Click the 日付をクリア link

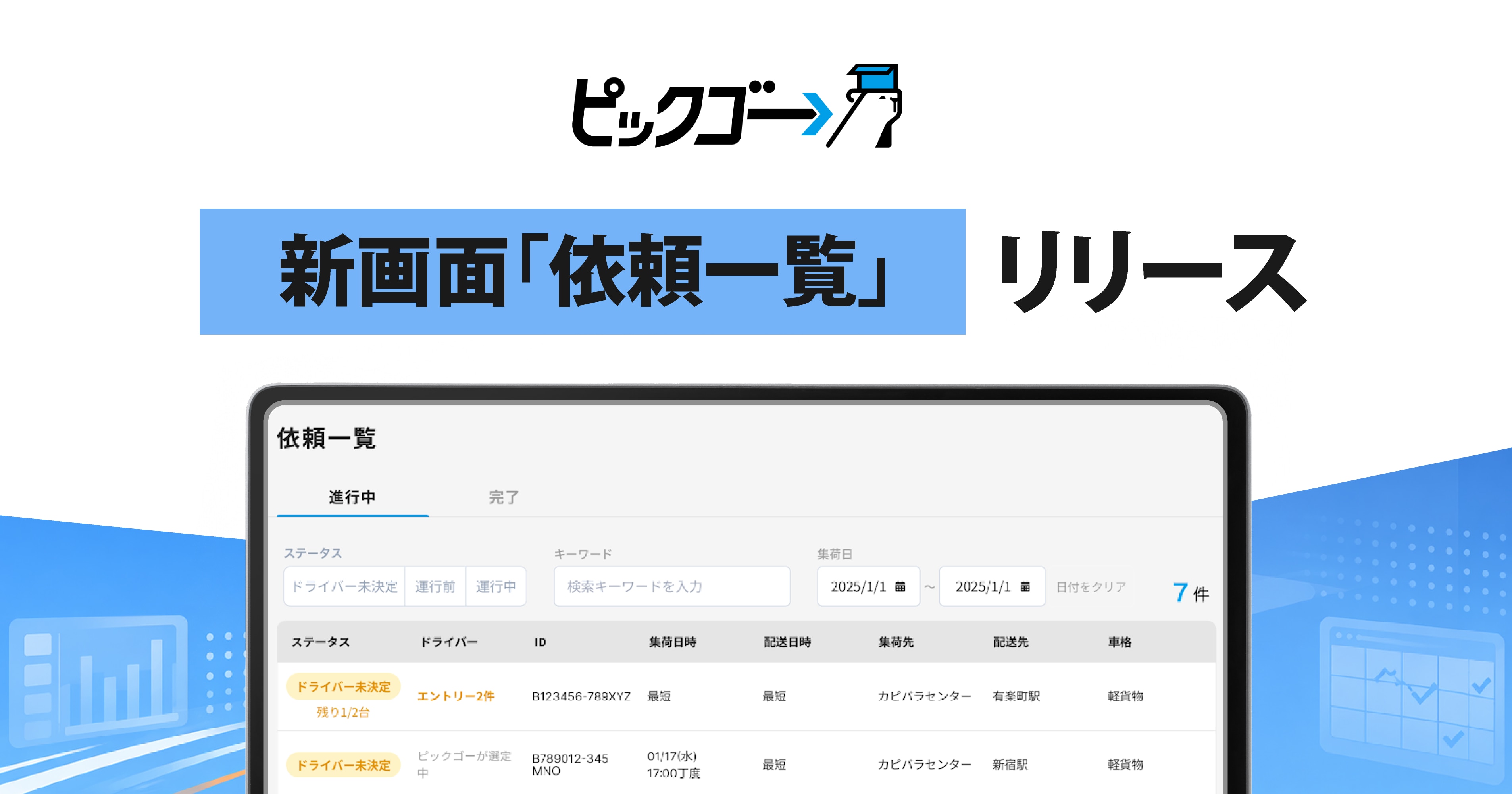pyautogui.click(x=1091, y=587)
